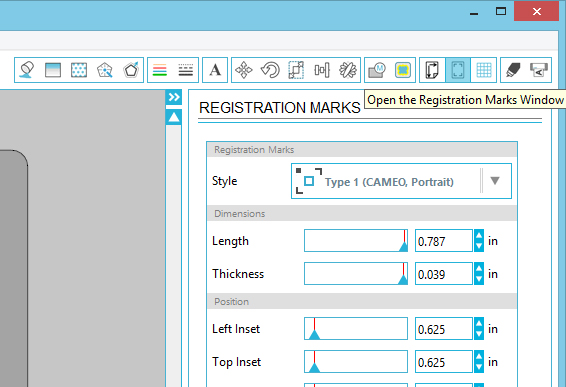The image size is (566, 387).
Task: Click the Style dropdown arrow
Action: [495, 181]
